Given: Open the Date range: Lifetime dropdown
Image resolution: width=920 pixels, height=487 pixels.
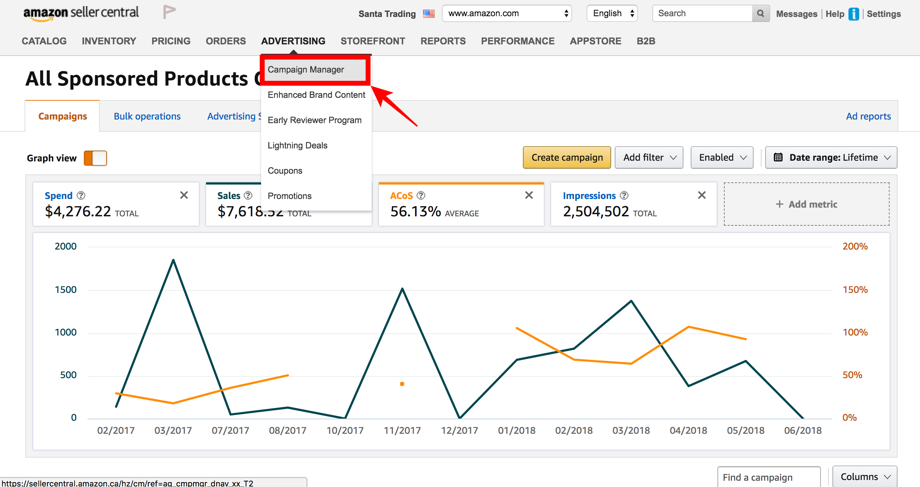Looking at the screenshot, I should (x=831, y=157).
